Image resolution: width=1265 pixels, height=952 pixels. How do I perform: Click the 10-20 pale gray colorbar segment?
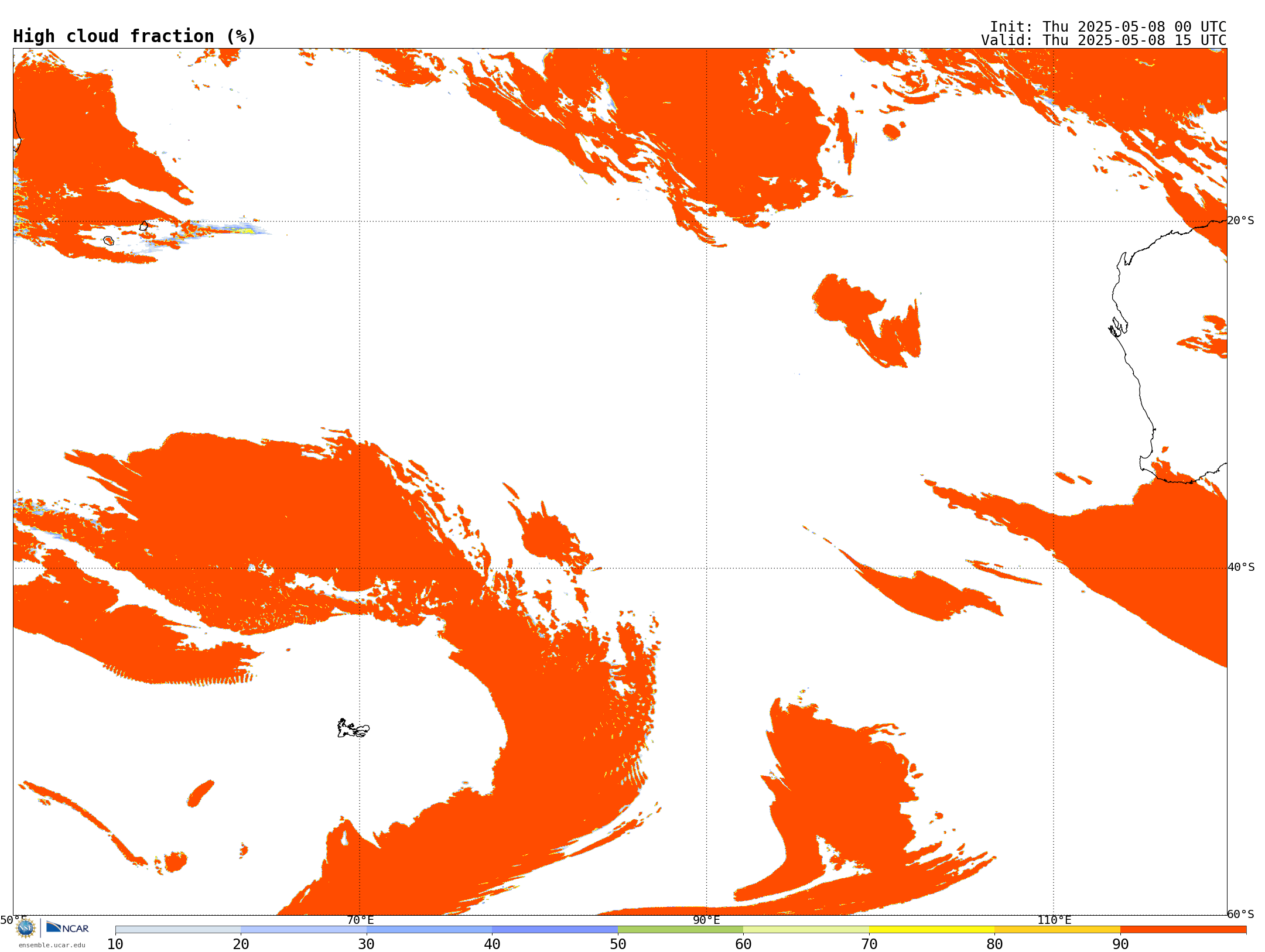point(178,930)
